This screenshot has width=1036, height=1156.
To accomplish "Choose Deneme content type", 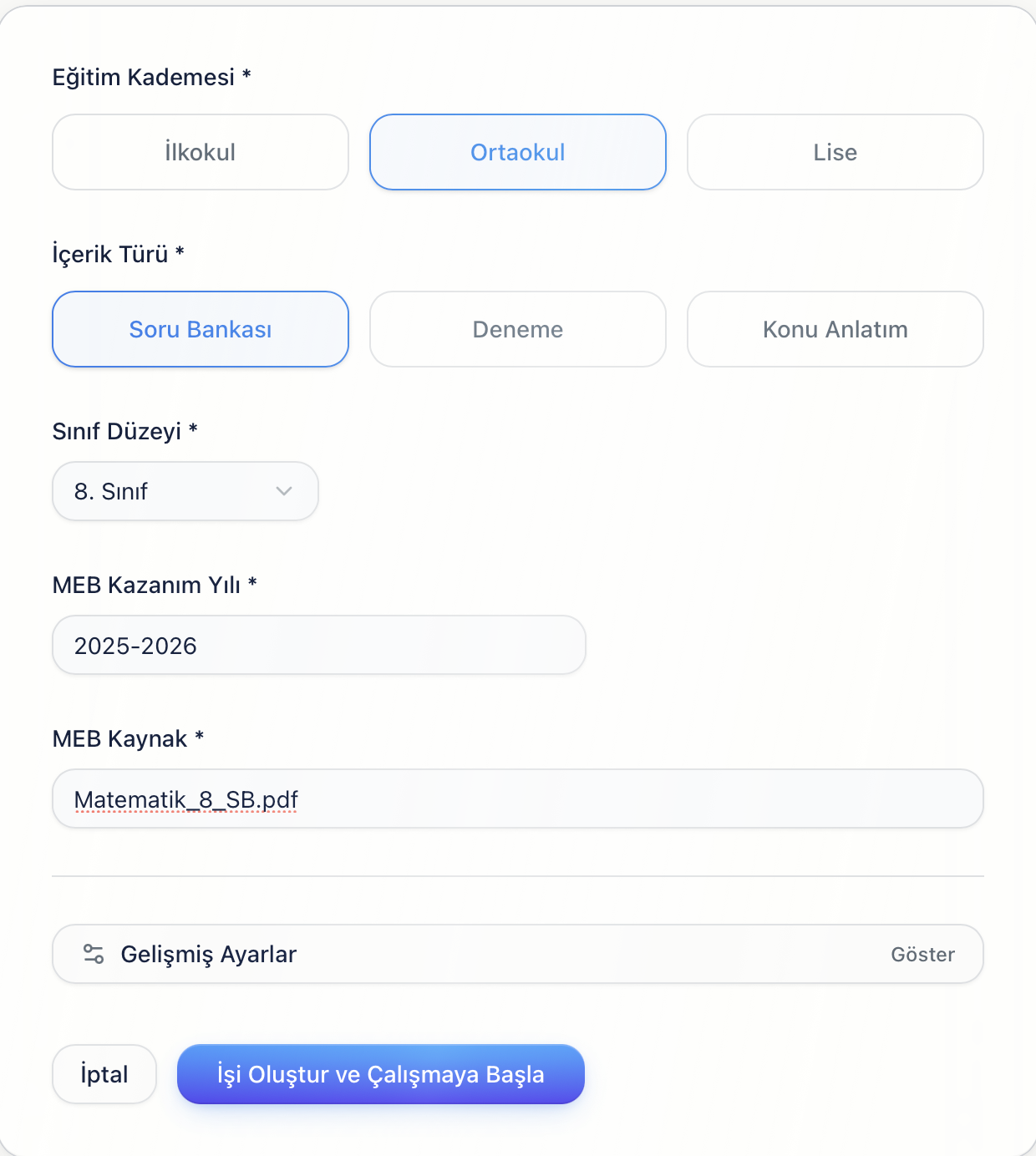I will [518, 329].
